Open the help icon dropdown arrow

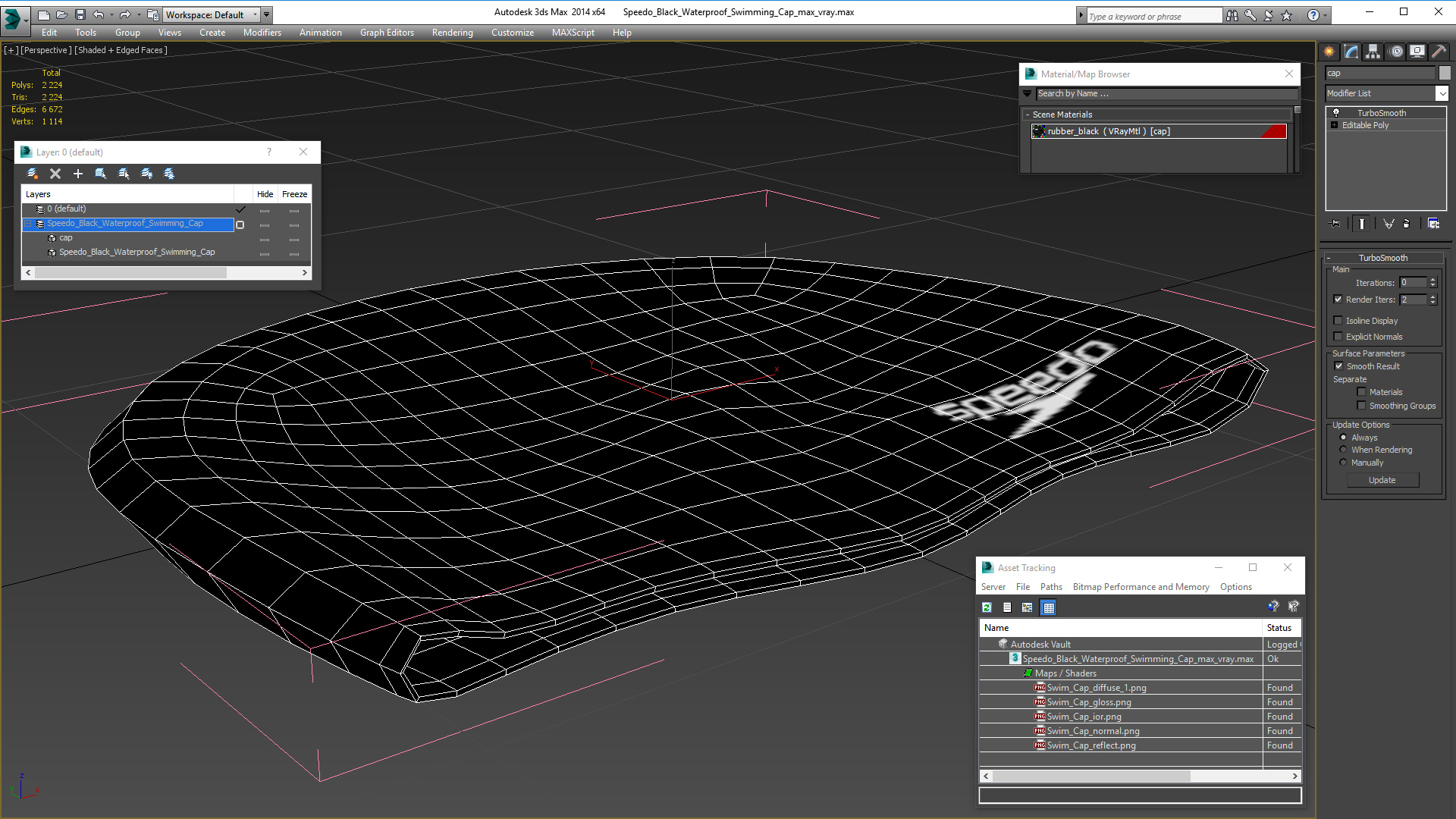(1326, 15)
